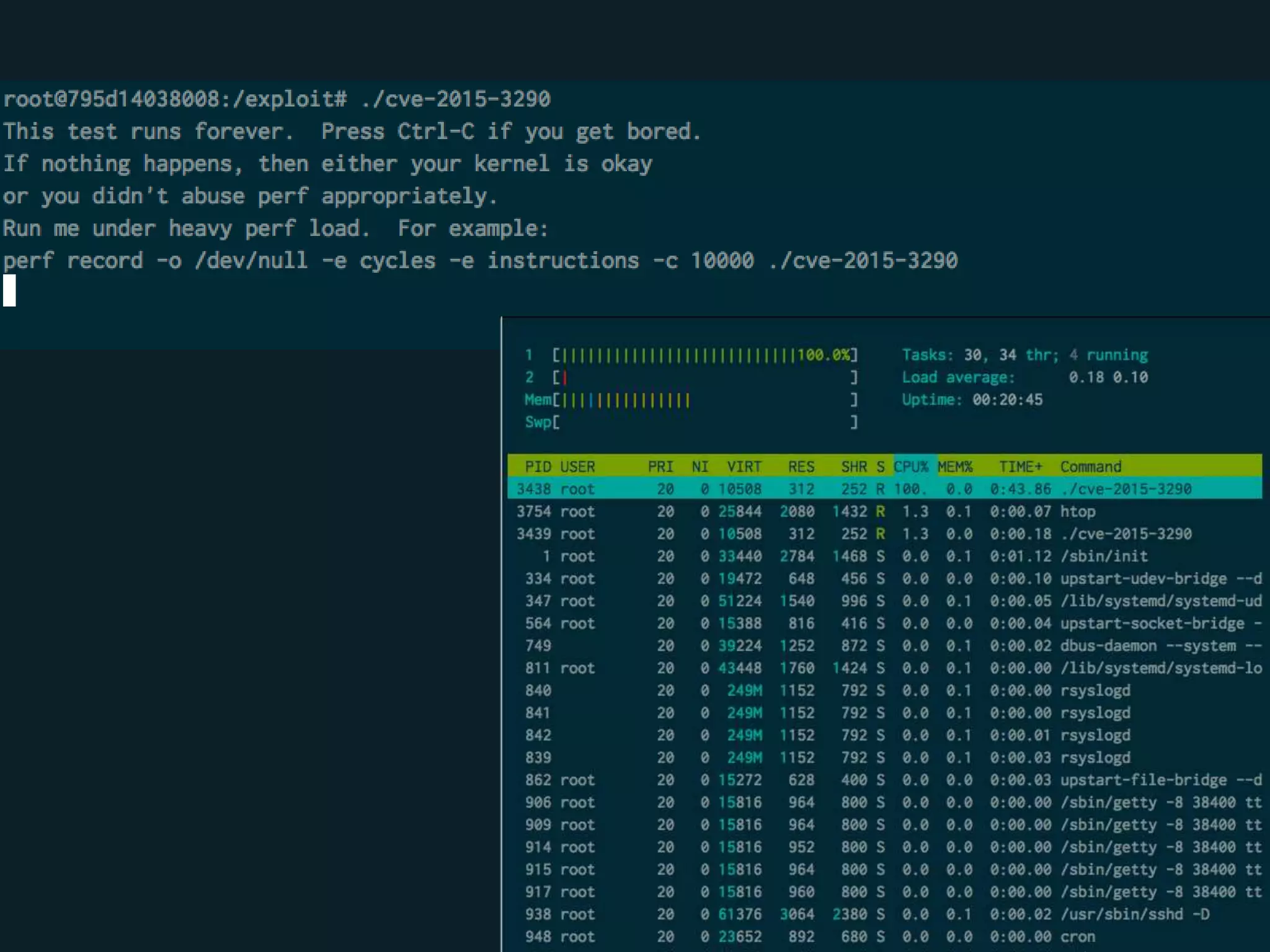The width and height of the screenshot is (1270, 952).
Task: Click the Command column header
Action: click(1090, 466)
